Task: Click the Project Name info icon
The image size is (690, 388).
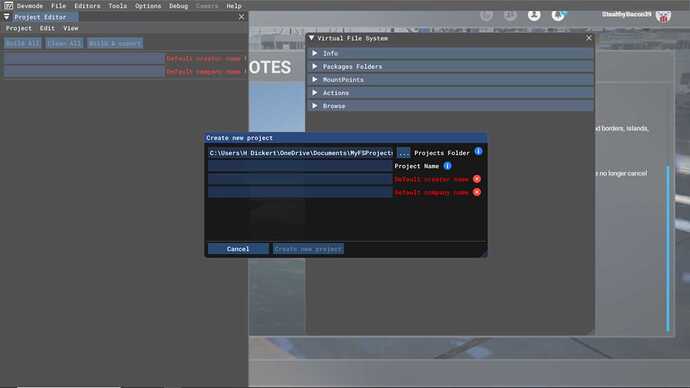Action: (x=447, y=166)
